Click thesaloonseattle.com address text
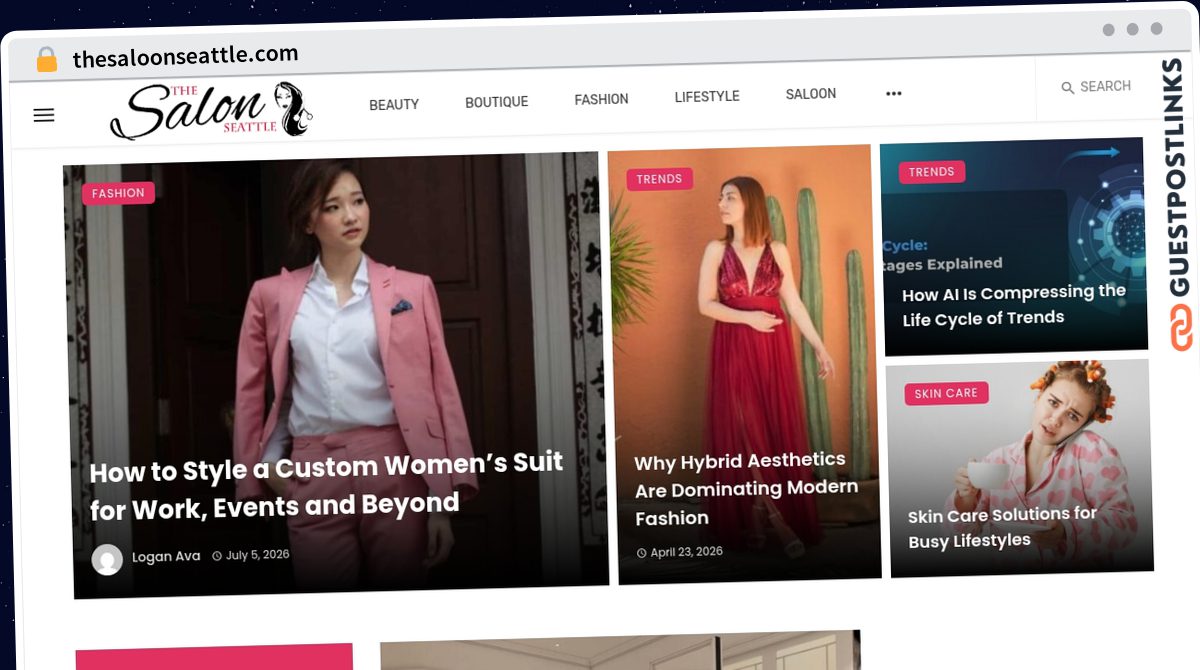The height and width of the screenshot is (670, 1200). [x=185, y=56]
